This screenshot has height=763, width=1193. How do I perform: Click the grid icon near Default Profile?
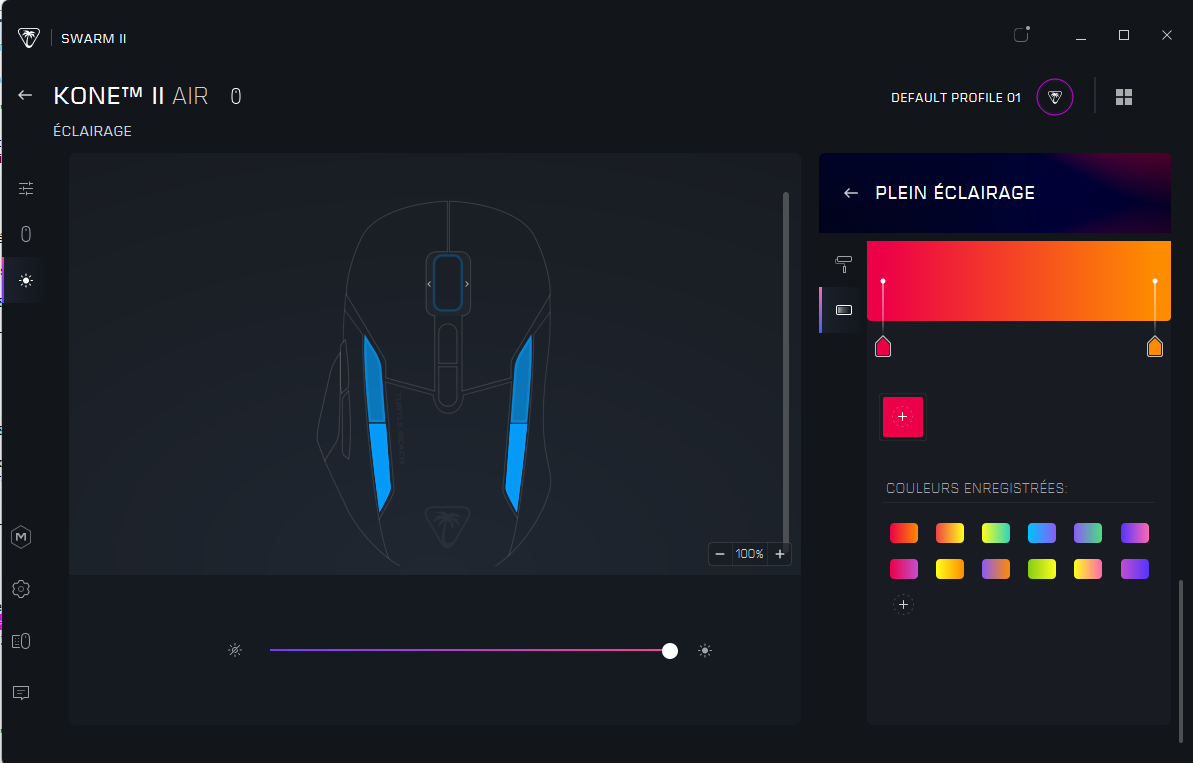click(1124, 96)
